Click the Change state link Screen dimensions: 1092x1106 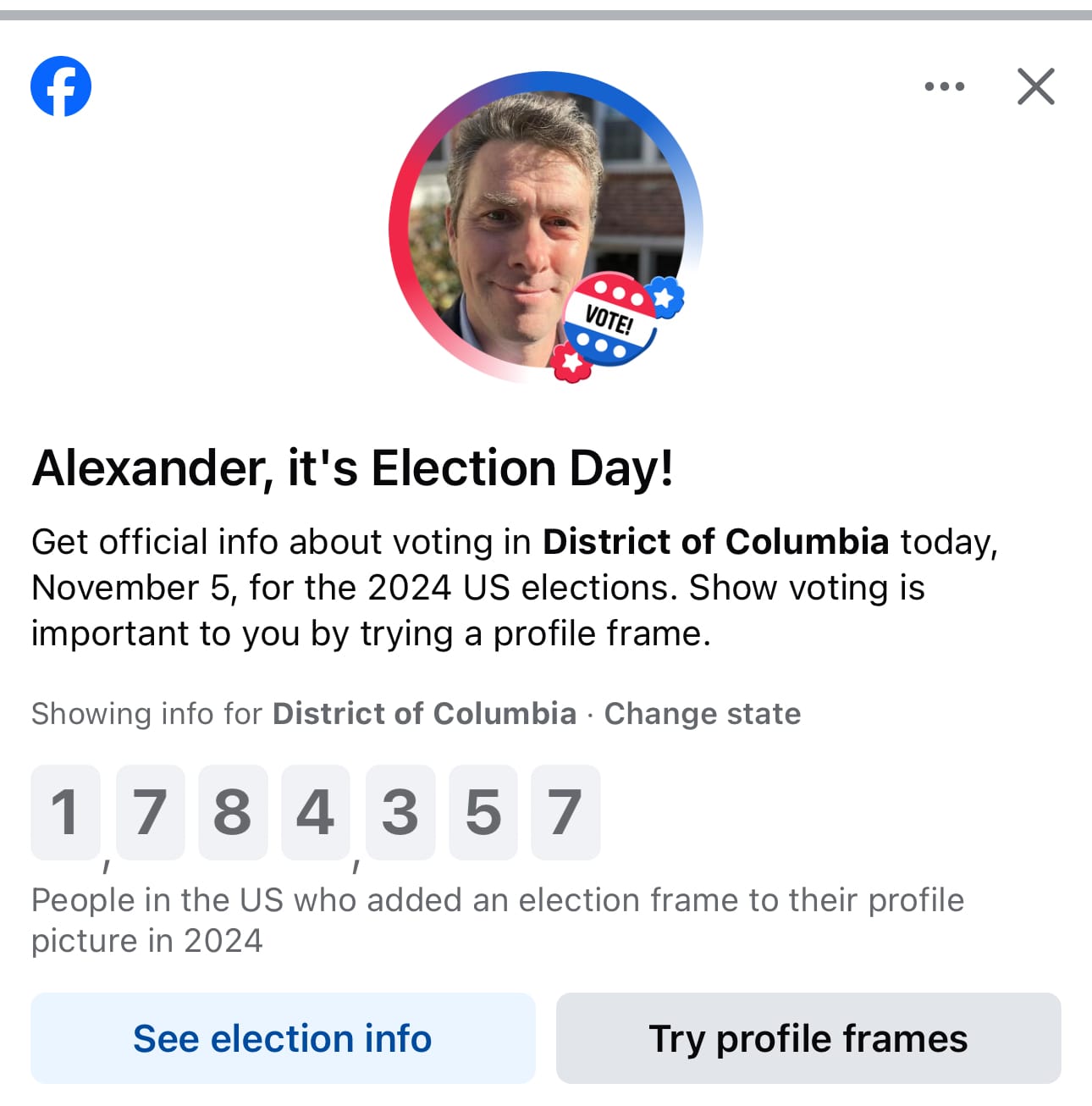click(702, 714)
